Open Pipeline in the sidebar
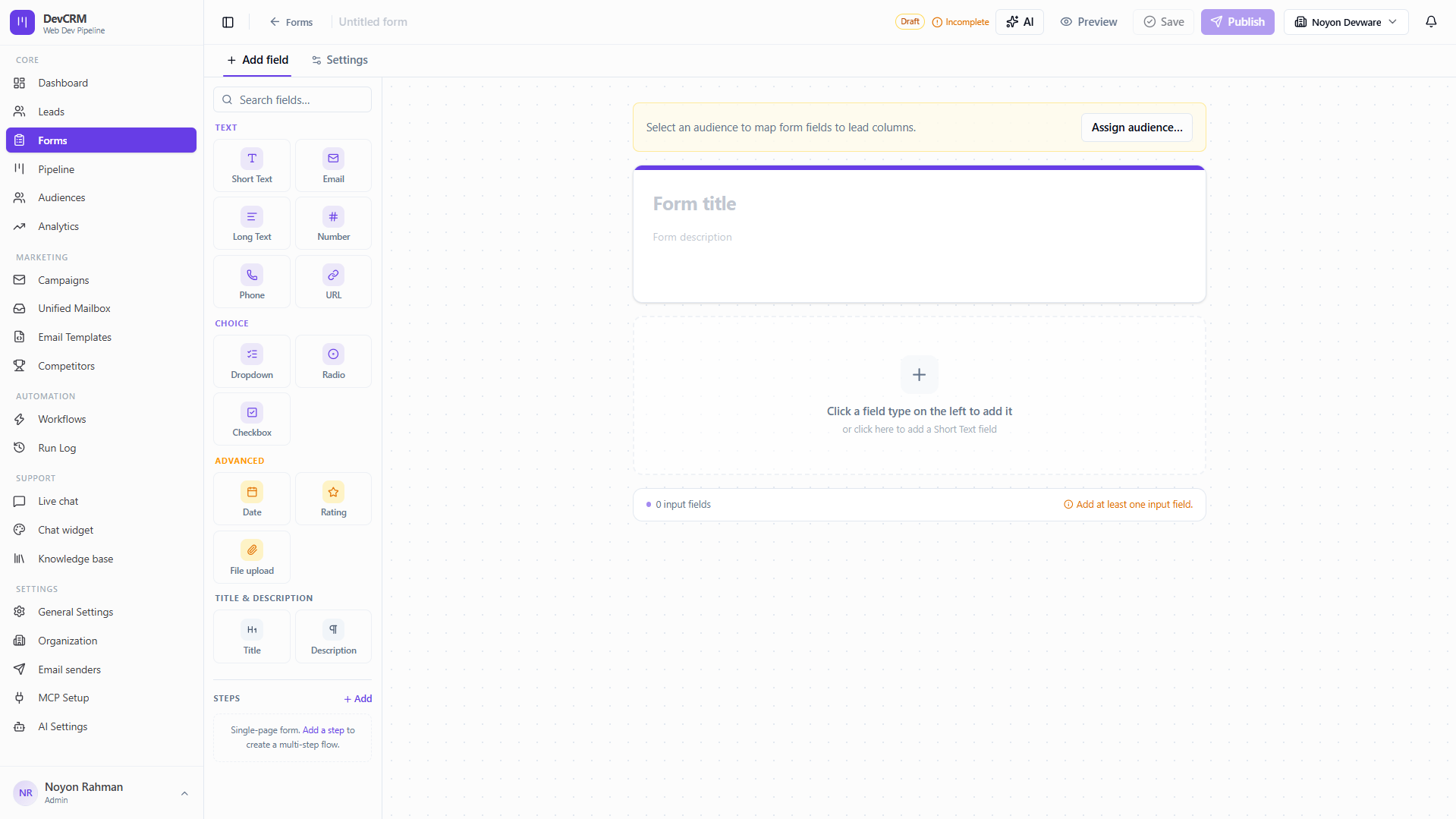 (x=101, y=169)
